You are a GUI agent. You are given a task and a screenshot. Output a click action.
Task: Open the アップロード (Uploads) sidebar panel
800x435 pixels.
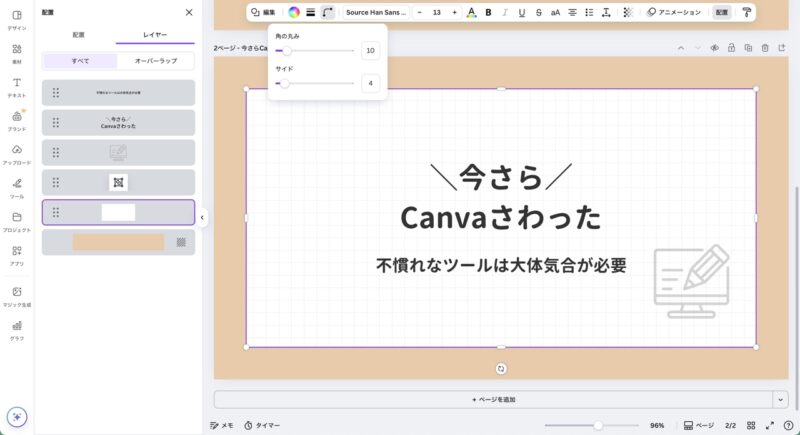[x=17, y=155]
